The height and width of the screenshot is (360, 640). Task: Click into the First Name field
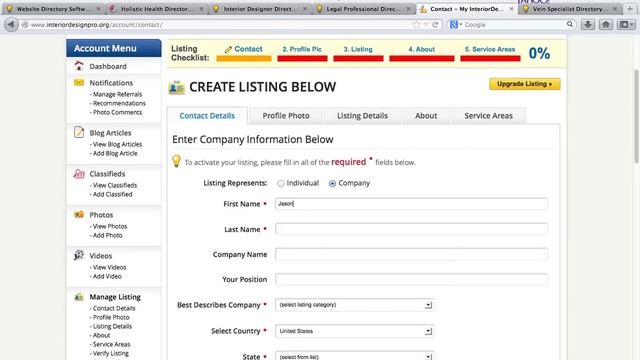point(411,204)
